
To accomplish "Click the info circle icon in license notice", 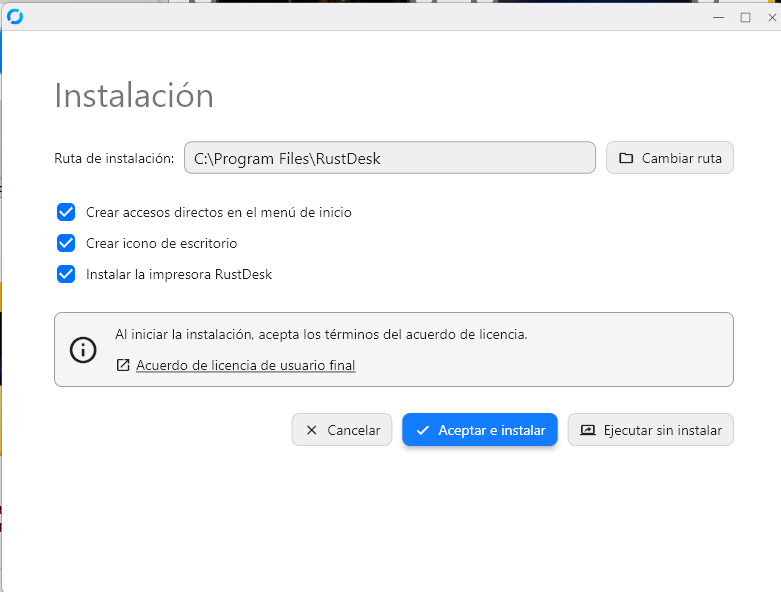I will click(83, 349).
